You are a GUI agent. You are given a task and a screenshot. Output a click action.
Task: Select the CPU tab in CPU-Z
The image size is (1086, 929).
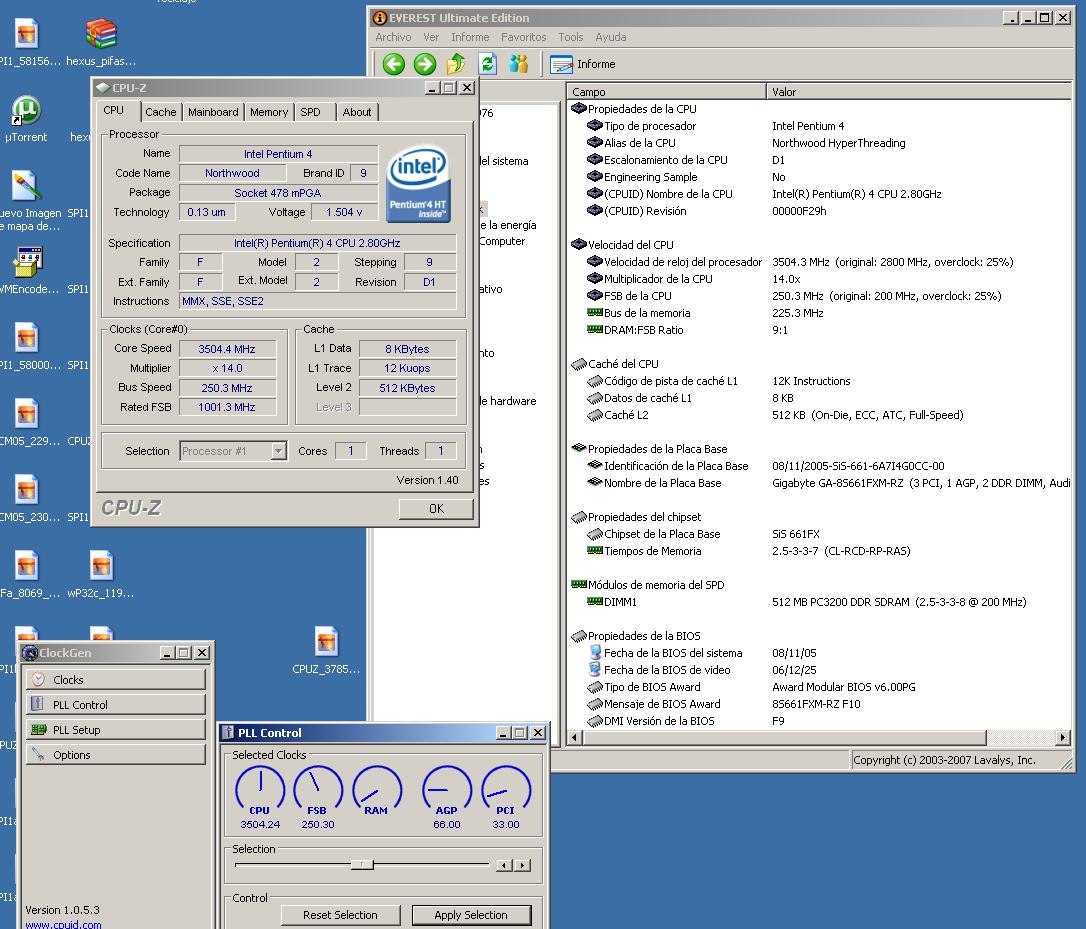(114, 111)
